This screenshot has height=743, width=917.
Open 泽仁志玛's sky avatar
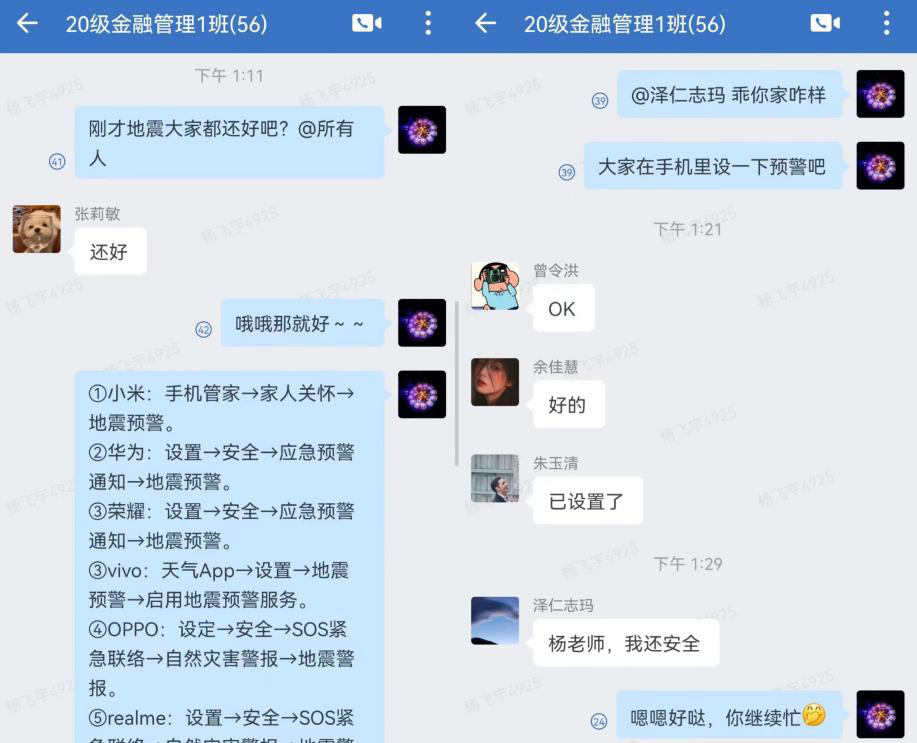(495, 621)
